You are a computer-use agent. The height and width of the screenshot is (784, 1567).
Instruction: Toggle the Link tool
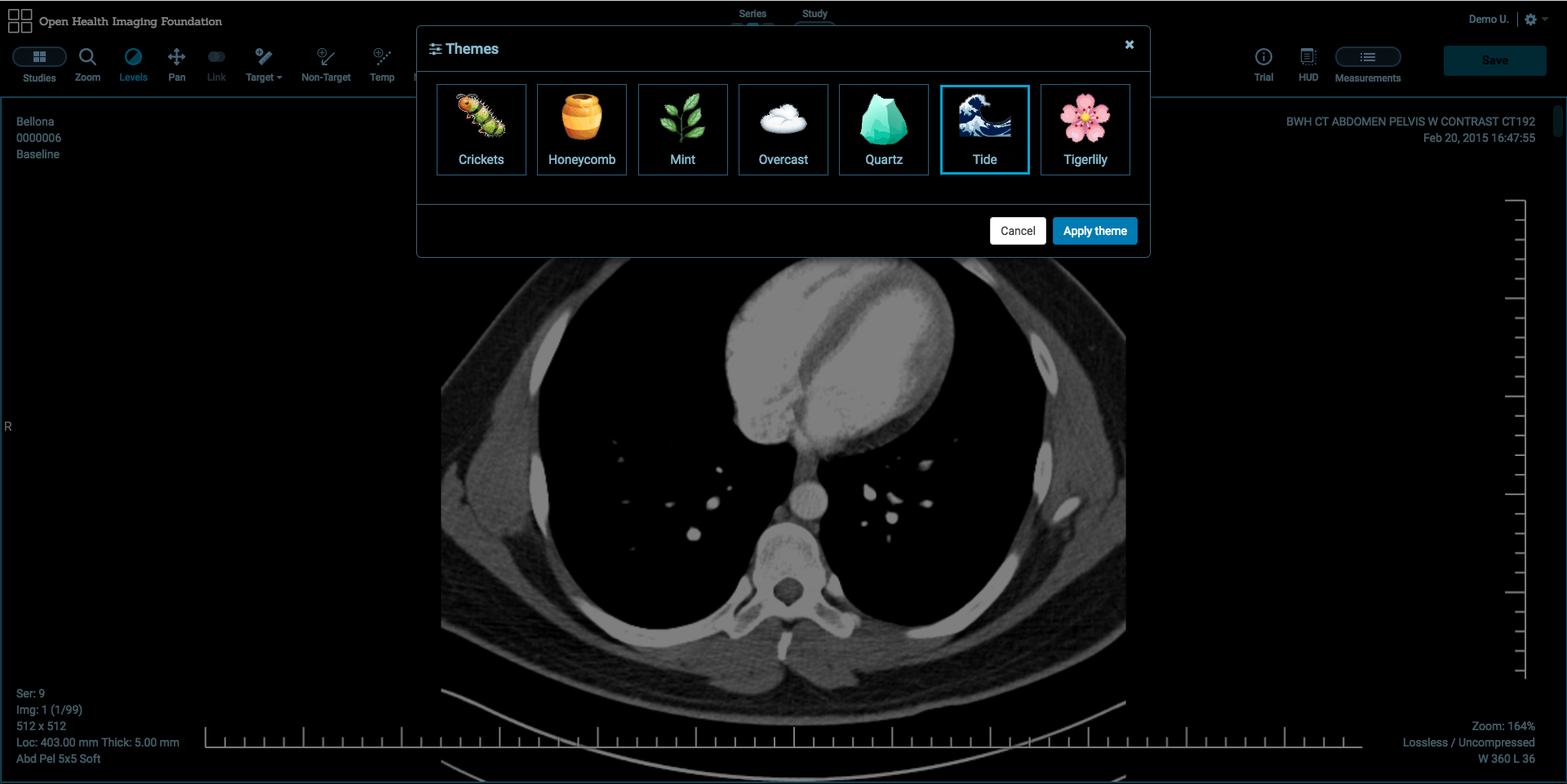click(x=216, y=64)
